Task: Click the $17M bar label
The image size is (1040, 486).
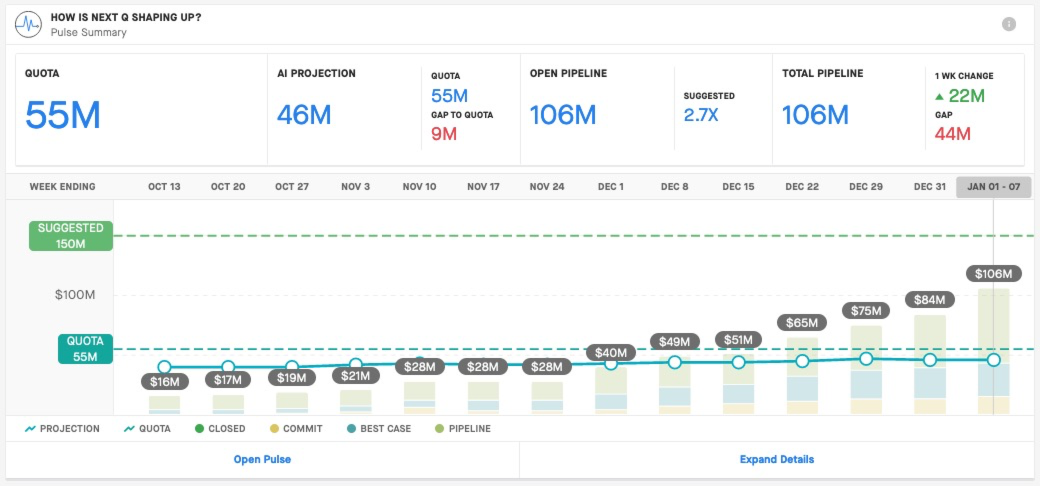Action: (228, 380)
